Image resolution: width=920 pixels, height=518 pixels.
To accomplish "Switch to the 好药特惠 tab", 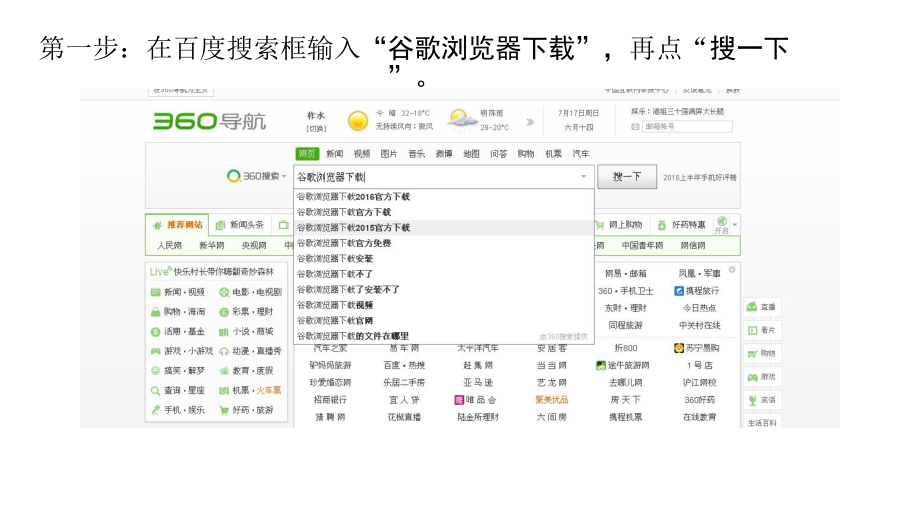I will point(682,225).
